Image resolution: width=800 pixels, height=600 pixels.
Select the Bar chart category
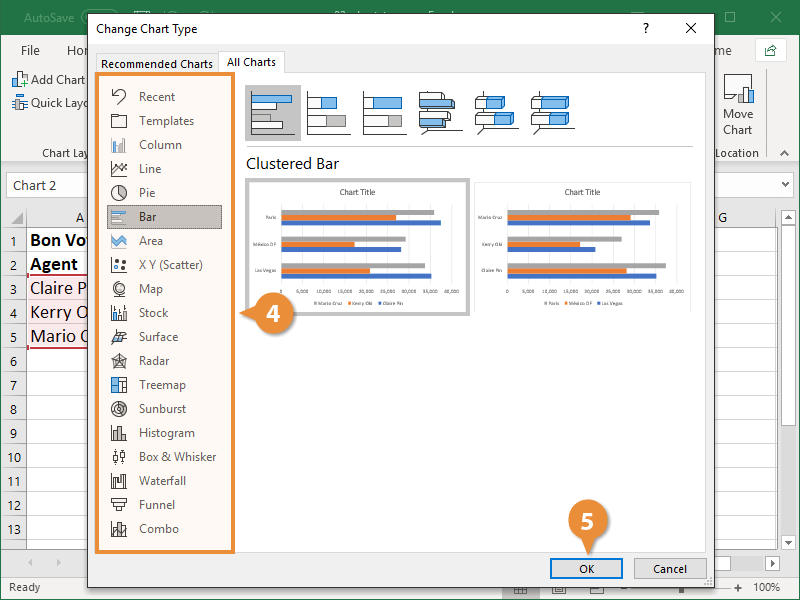[x=164, y=217]
